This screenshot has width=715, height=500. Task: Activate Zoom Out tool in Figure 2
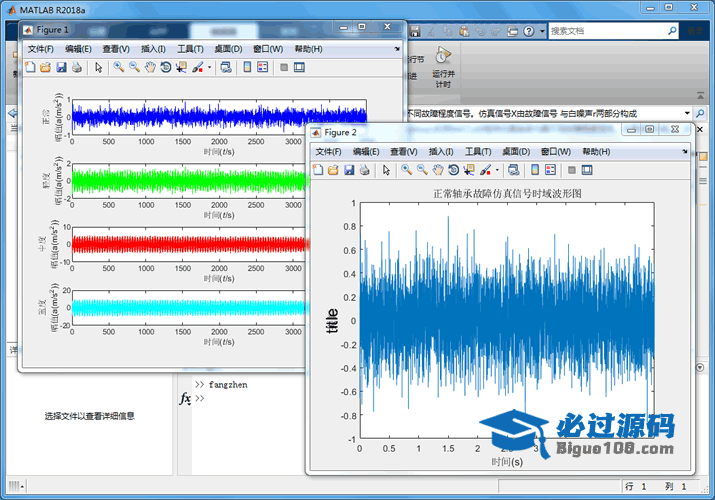[x=422, y=170]
